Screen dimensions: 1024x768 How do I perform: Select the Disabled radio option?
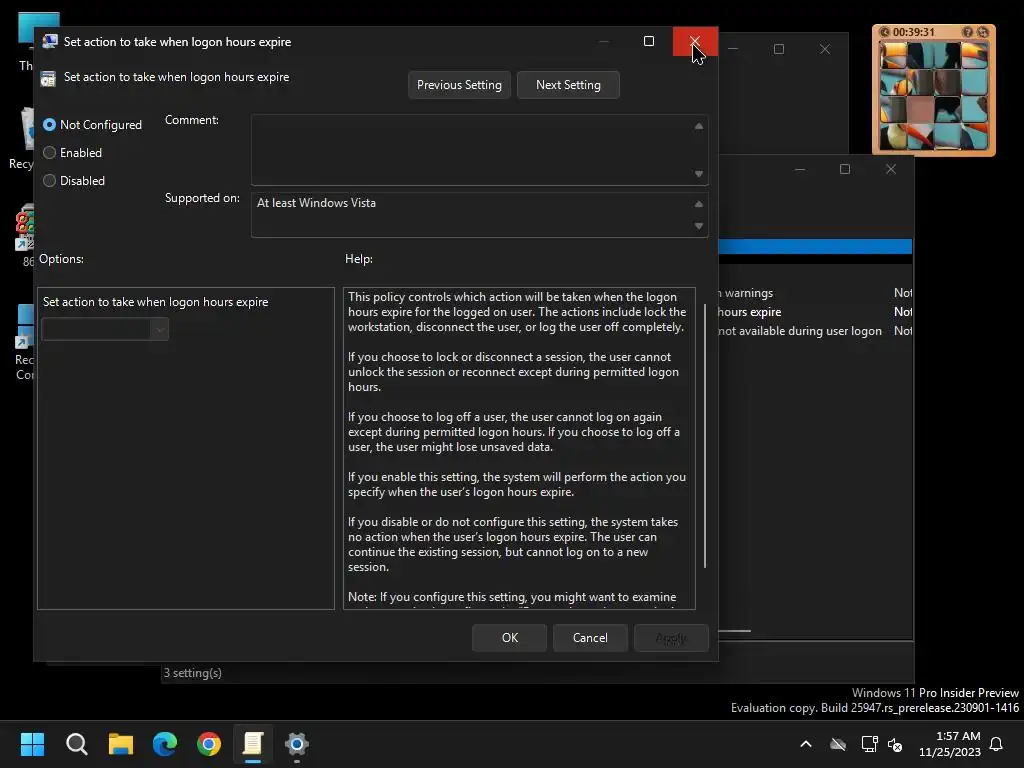point(50,181)
